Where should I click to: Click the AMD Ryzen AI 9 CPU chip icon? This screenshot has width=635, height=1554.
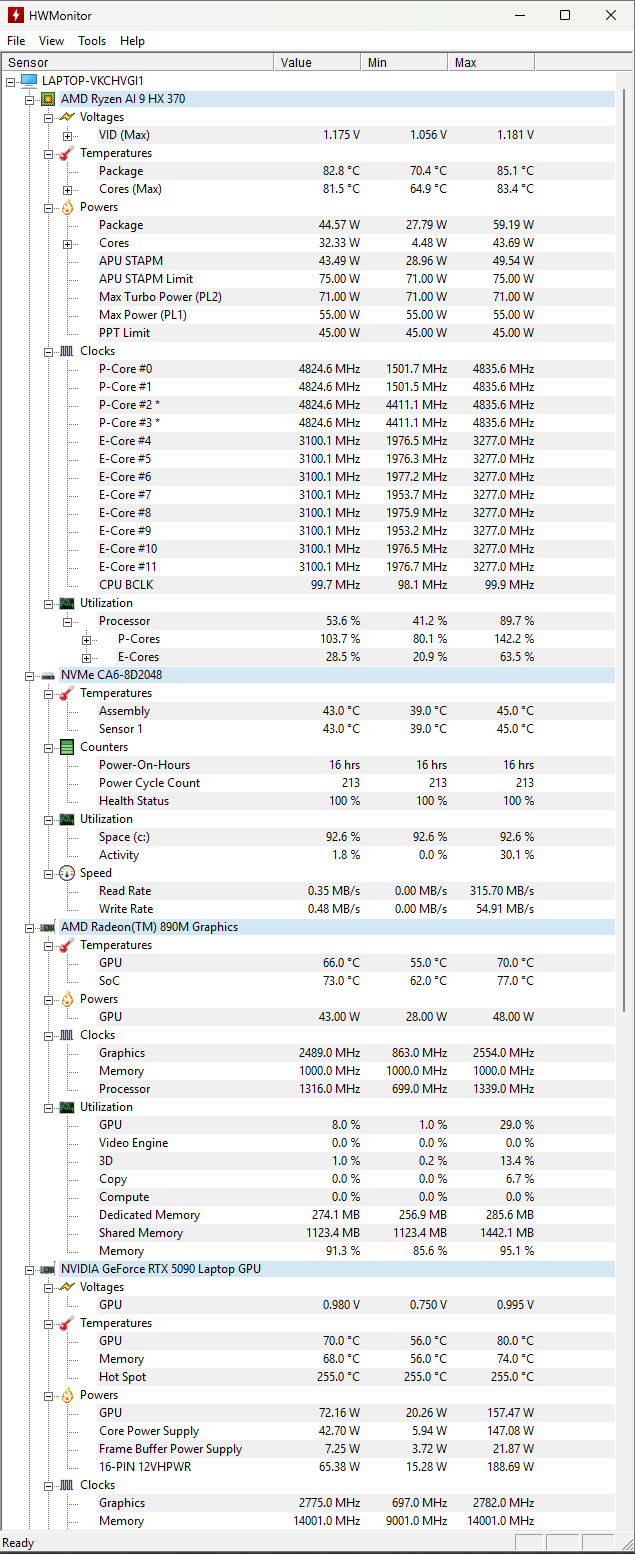click(48, 99)
